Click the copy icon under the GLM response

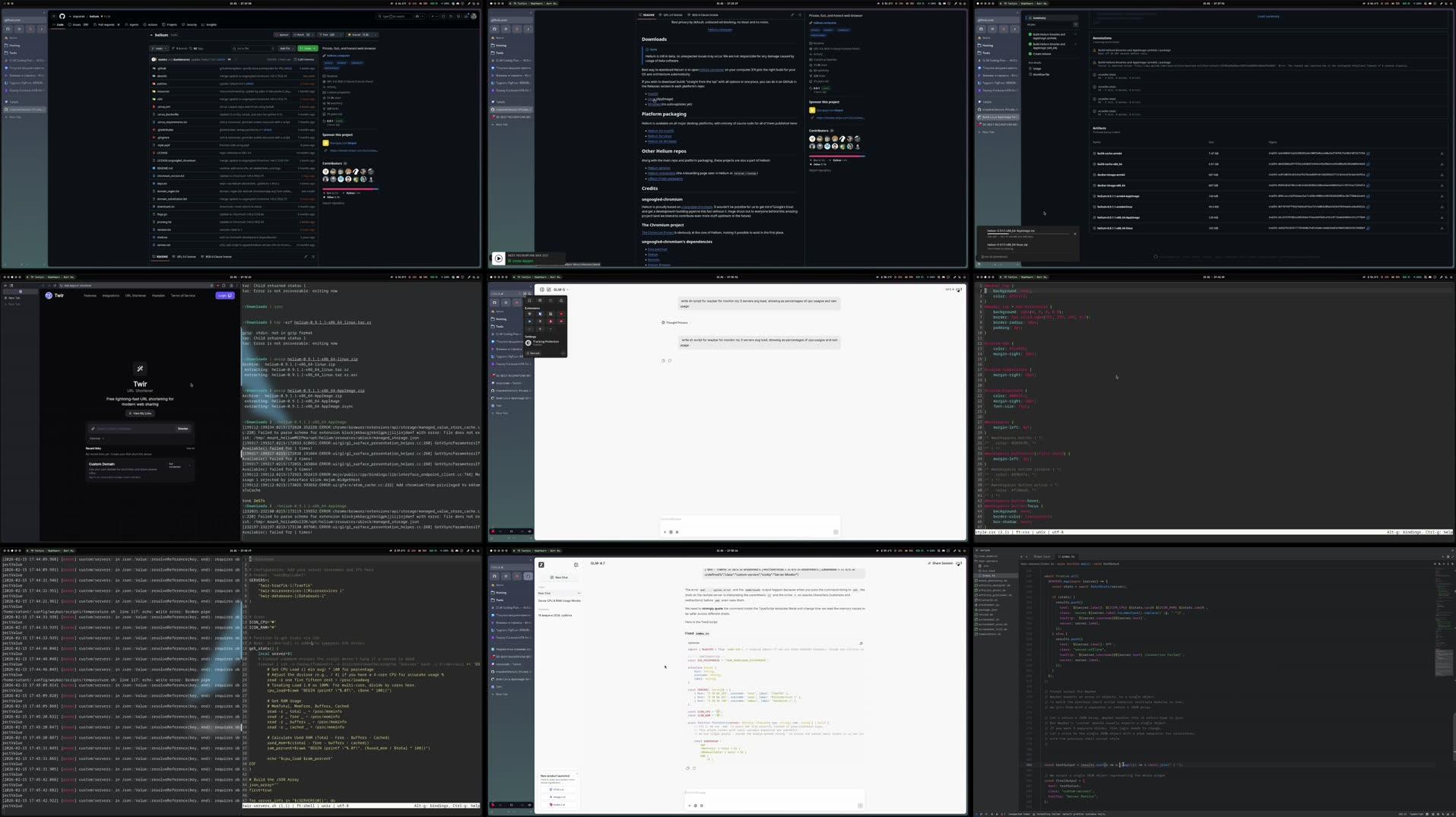point(663,361)
